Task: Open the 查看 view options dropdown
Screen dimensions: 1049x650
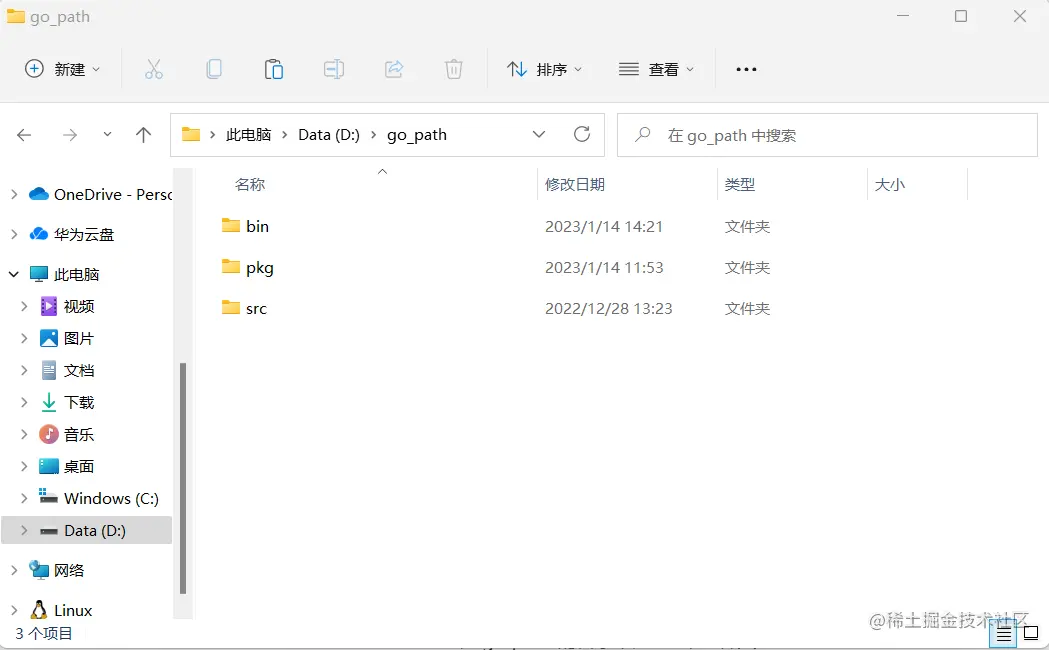Action: tap(657, 68)
